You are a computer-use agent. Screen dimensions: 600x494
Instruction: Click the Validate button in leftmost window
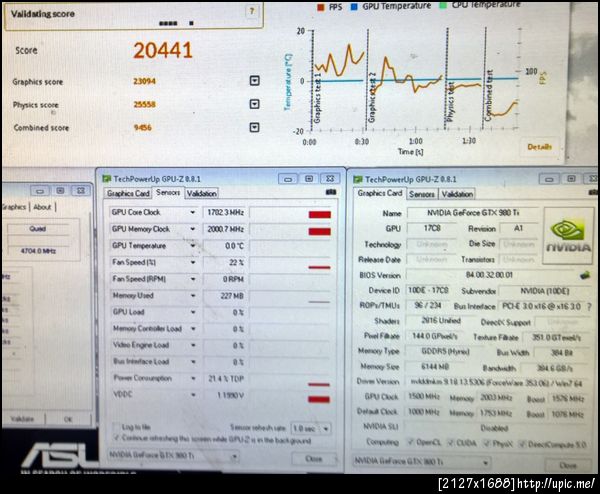[x=22, y=419]
